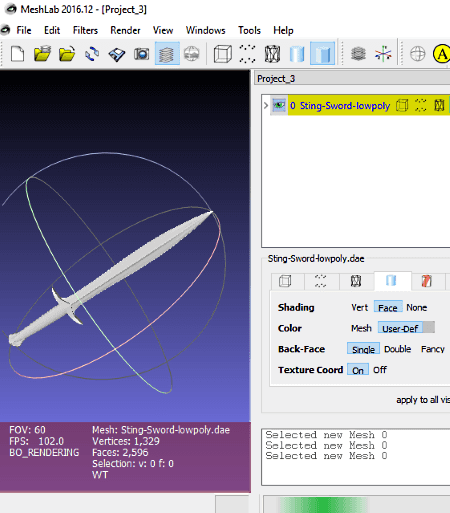
Task: Open the bounding box settings tab
Action: [x=285, y=281]
